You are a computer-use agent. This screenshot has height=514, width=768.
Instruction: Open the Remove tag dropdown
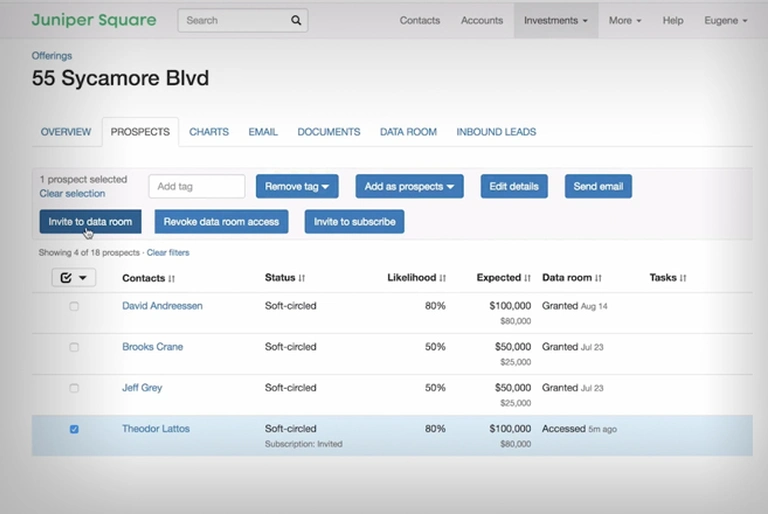[297, 186]
